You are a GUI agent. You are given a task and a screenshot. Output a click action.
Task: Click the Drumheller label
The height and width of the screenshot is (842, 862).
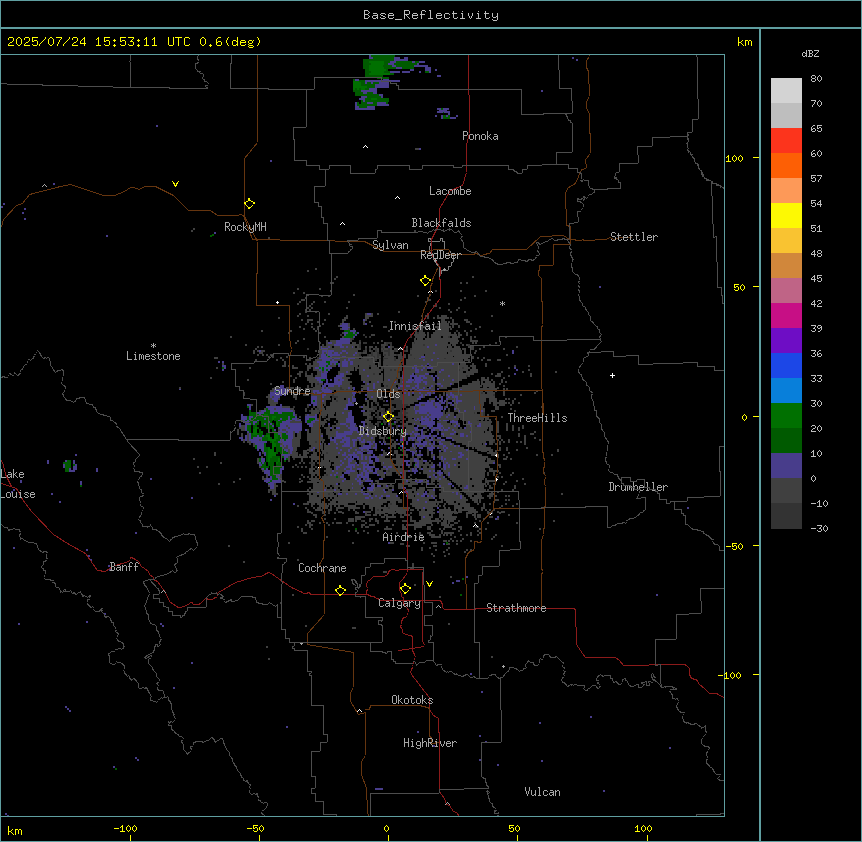click(x=638, y=487)
